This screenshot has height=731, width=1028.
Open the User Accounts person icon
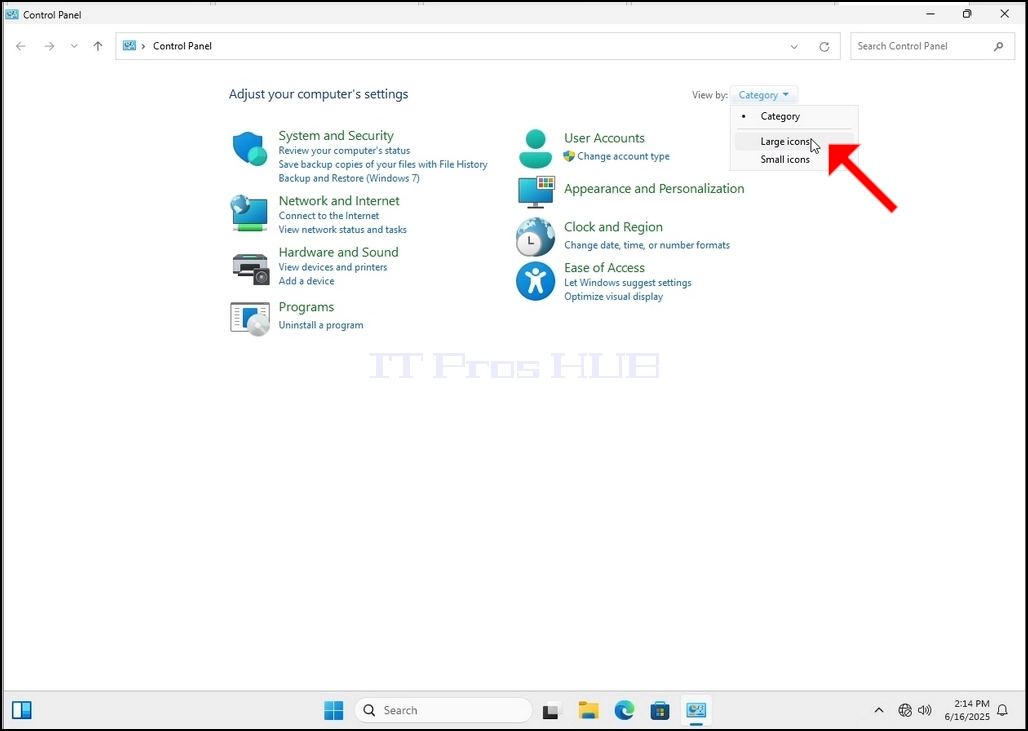536,149
